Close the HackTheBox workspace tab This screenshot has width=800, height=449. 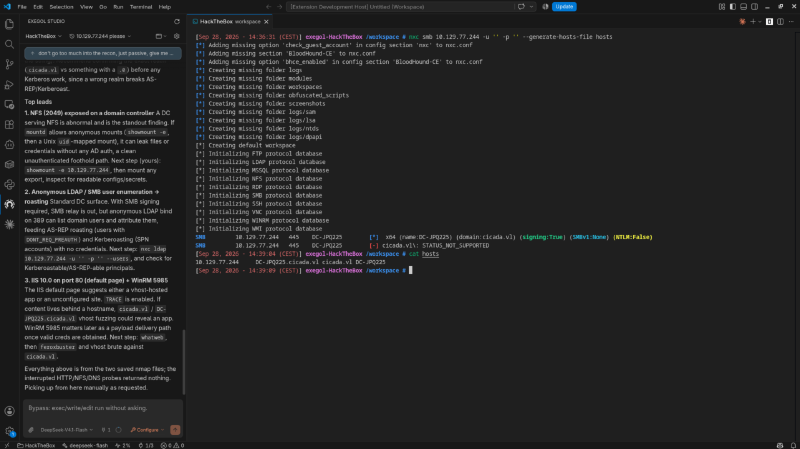266,21
